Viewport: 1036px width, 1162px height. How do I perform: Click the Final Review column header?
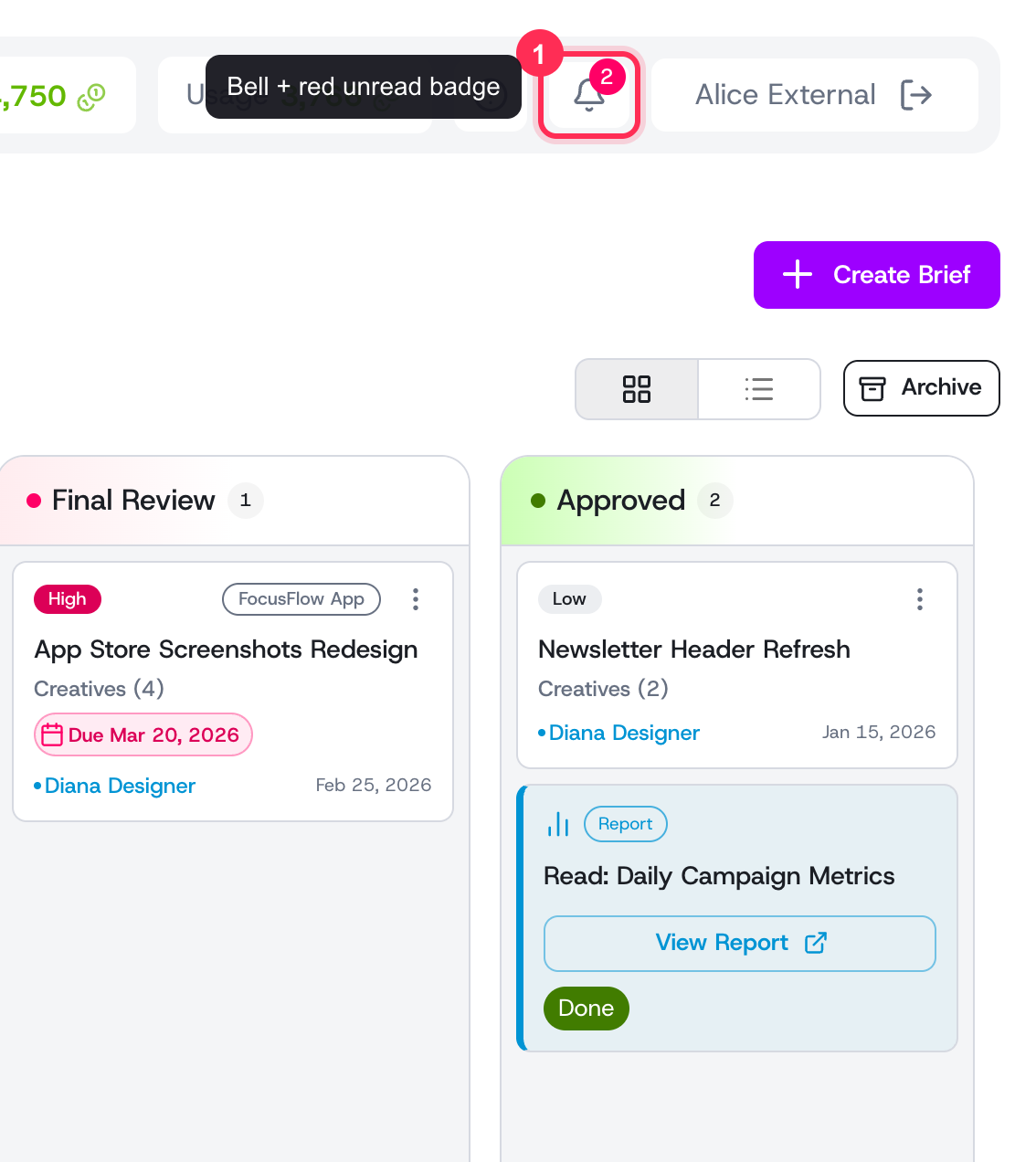coord(133,501)
